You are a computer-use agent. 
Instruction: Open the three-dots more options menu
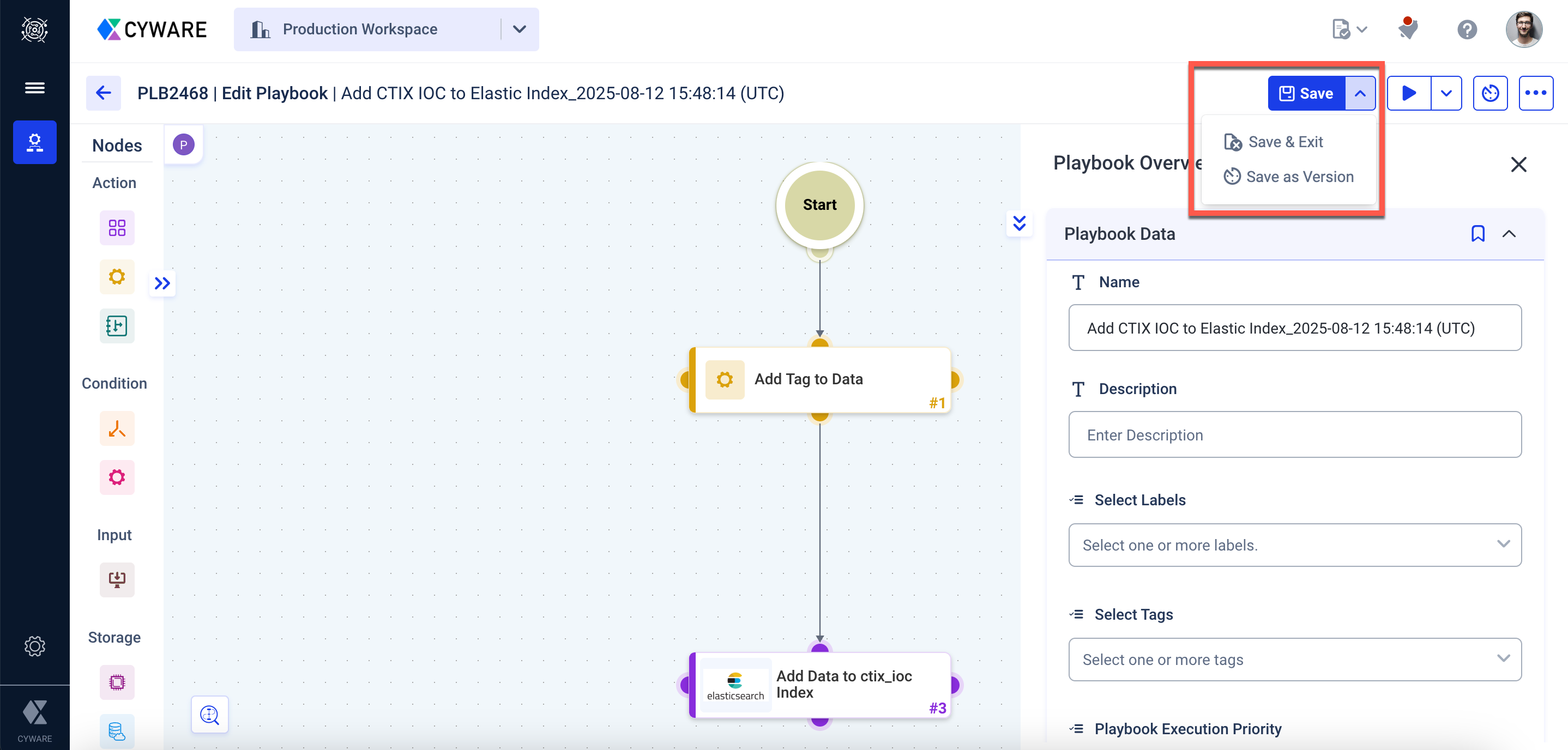tap(1535, 93)
